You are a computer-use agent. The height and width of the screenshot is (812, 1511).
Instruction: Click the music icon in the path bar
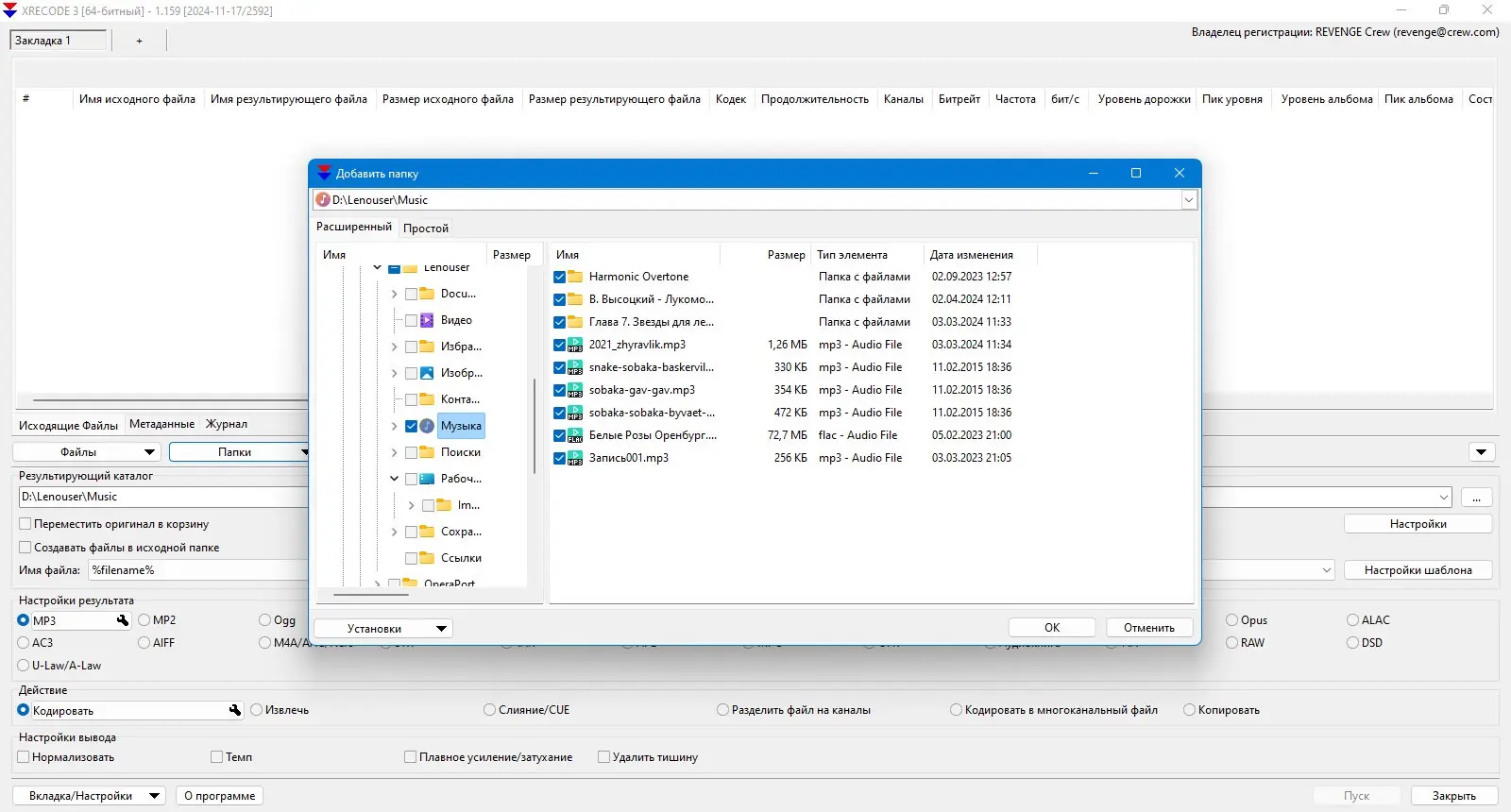323,200
